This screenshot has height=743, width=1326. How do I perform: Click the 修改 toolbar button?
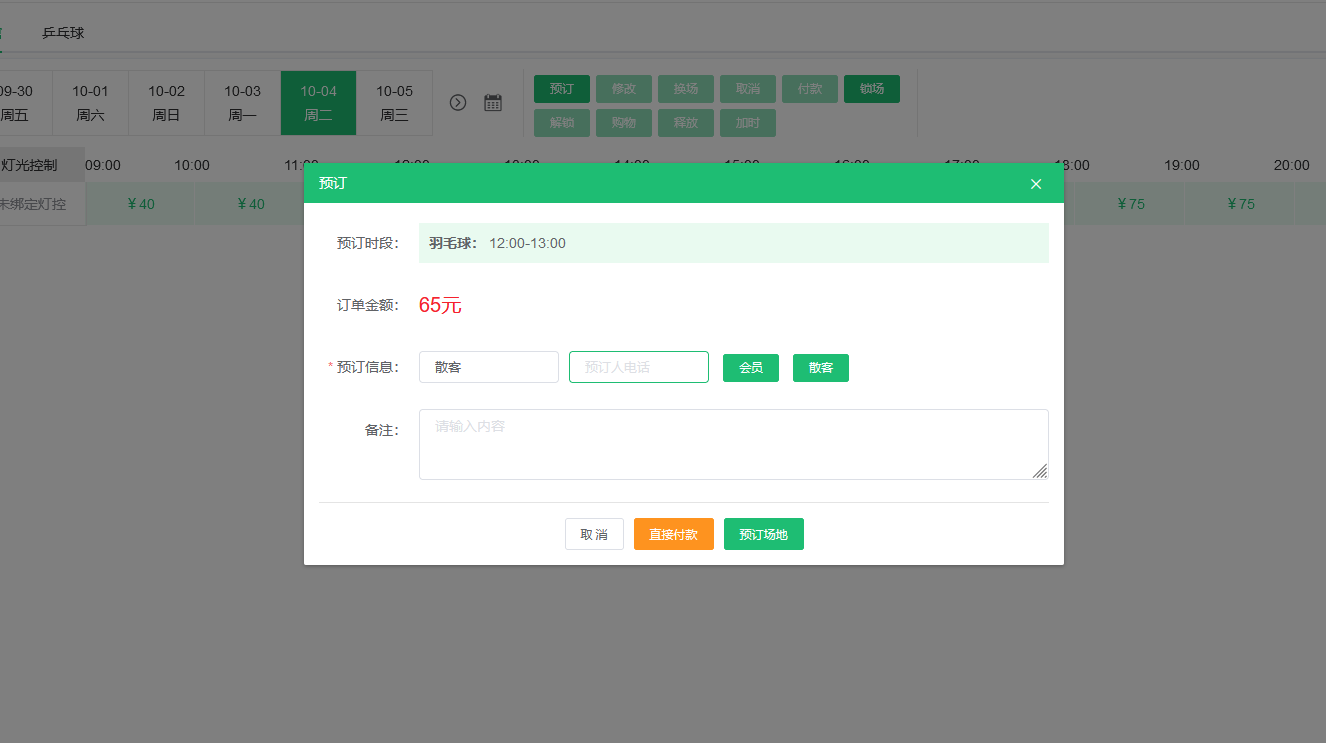623,89
